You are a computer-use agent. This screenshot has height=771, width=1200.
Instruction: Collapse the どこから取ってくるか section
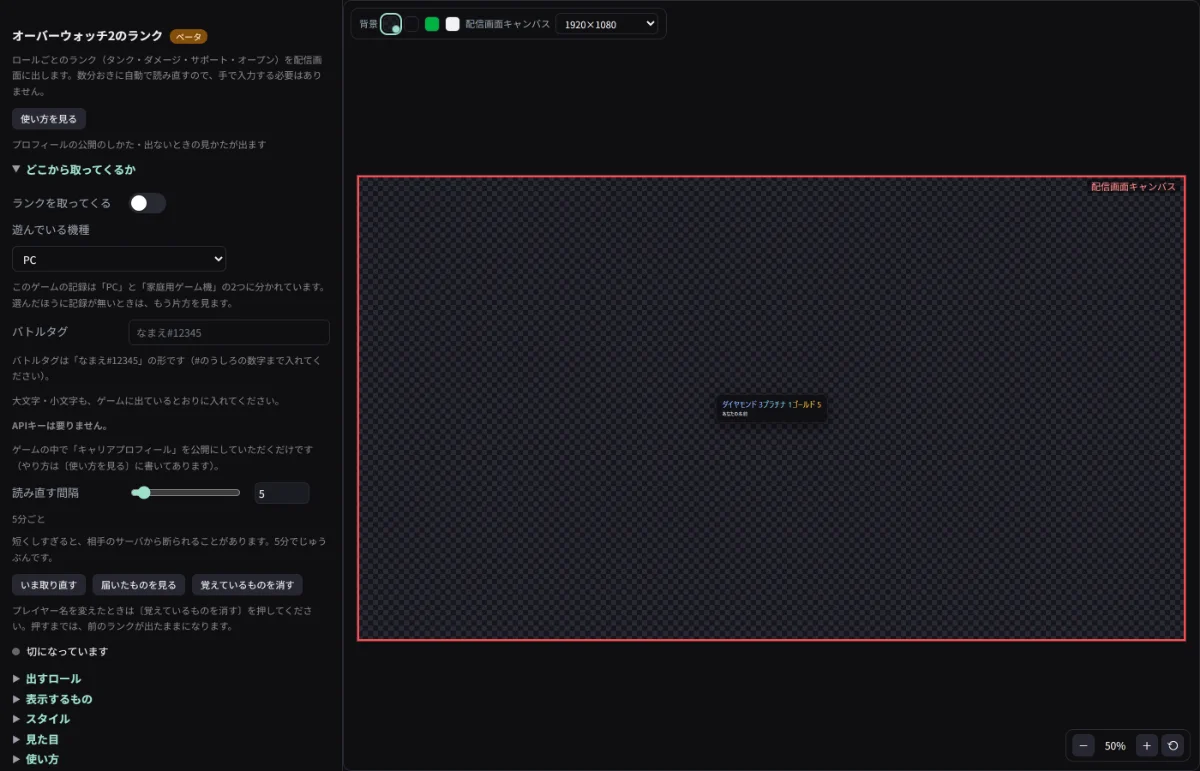coord(74,170)
